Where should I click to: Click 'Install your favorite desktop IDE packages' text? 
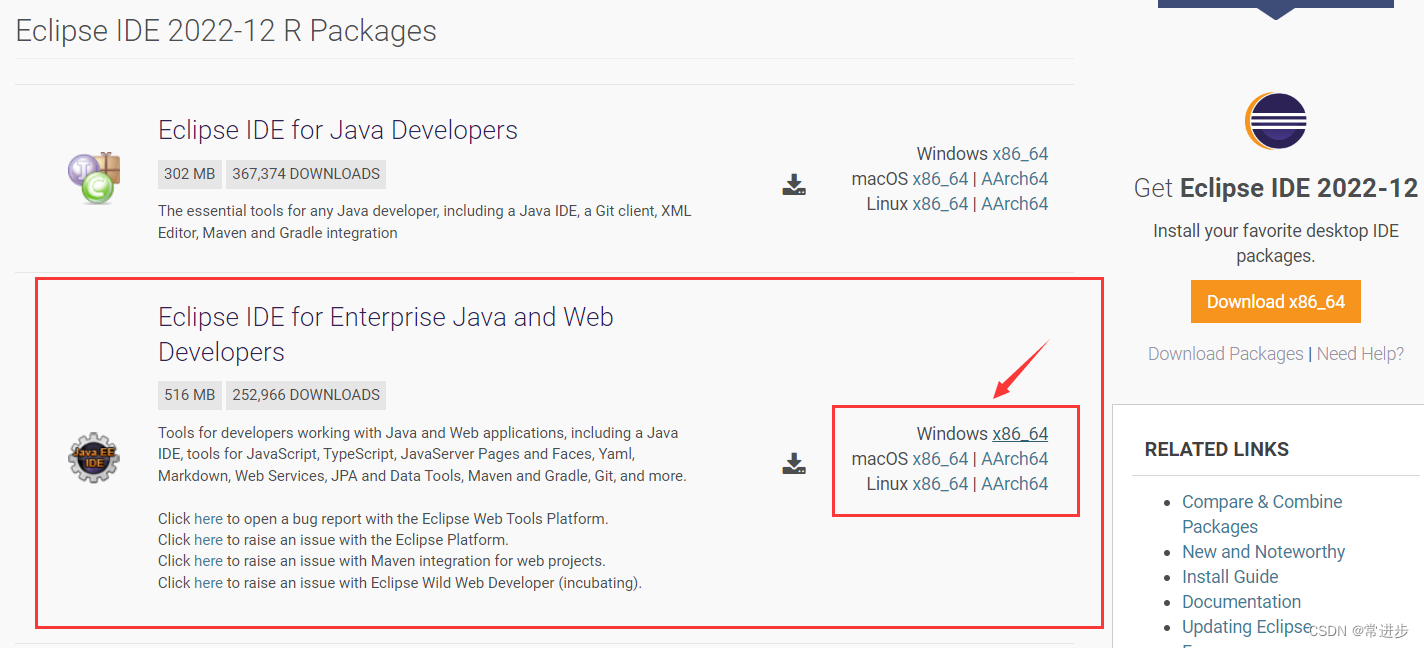1276,243
